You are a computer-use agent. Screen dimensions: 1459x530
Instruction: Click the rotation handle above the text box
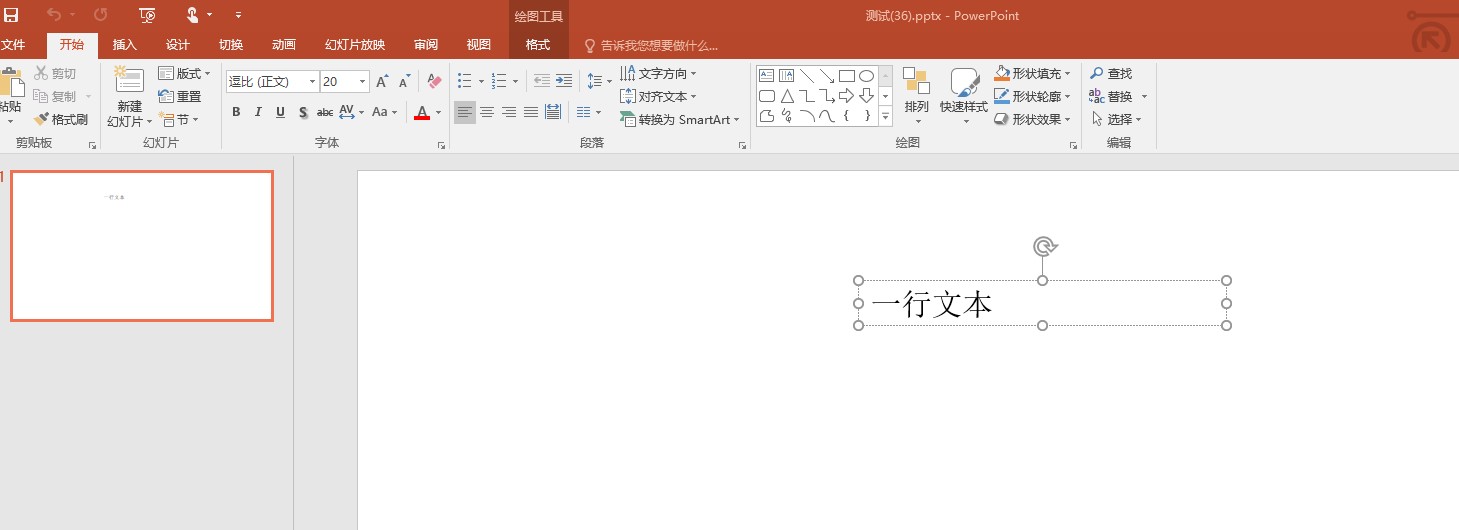[x=1043, y=246]
